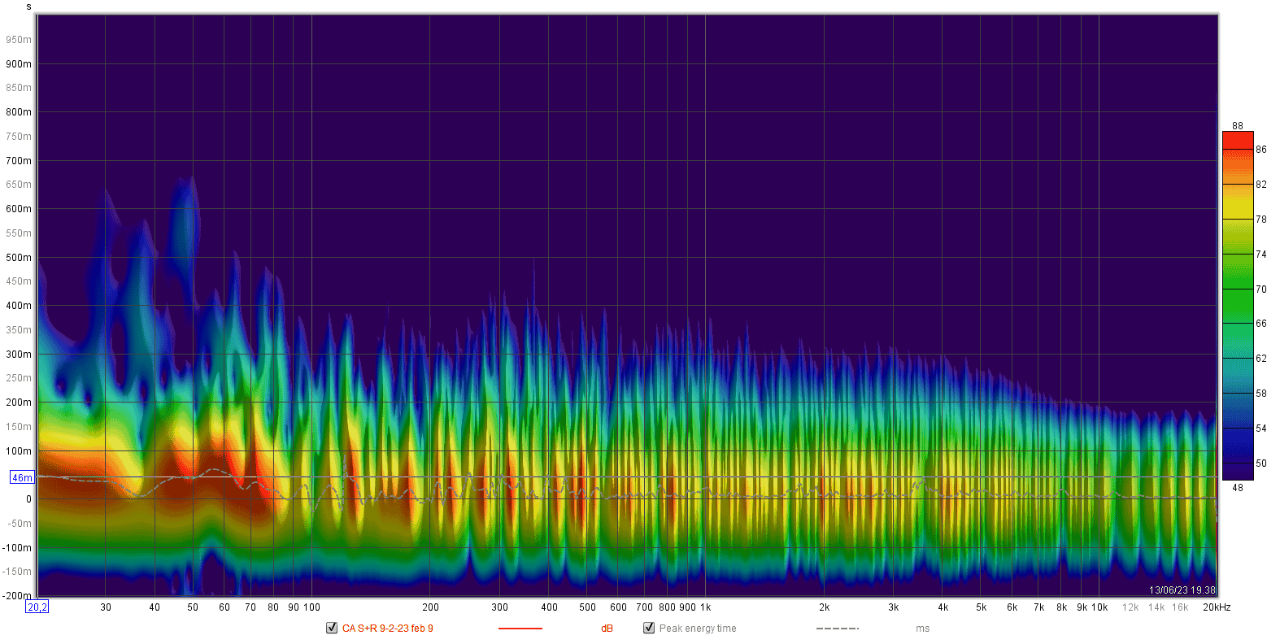The height and width of the screenshot is (644, 1280).
Task: Click the 13/06/23 19:38 timestamp on graph
Action: (x=1182, y=590)
